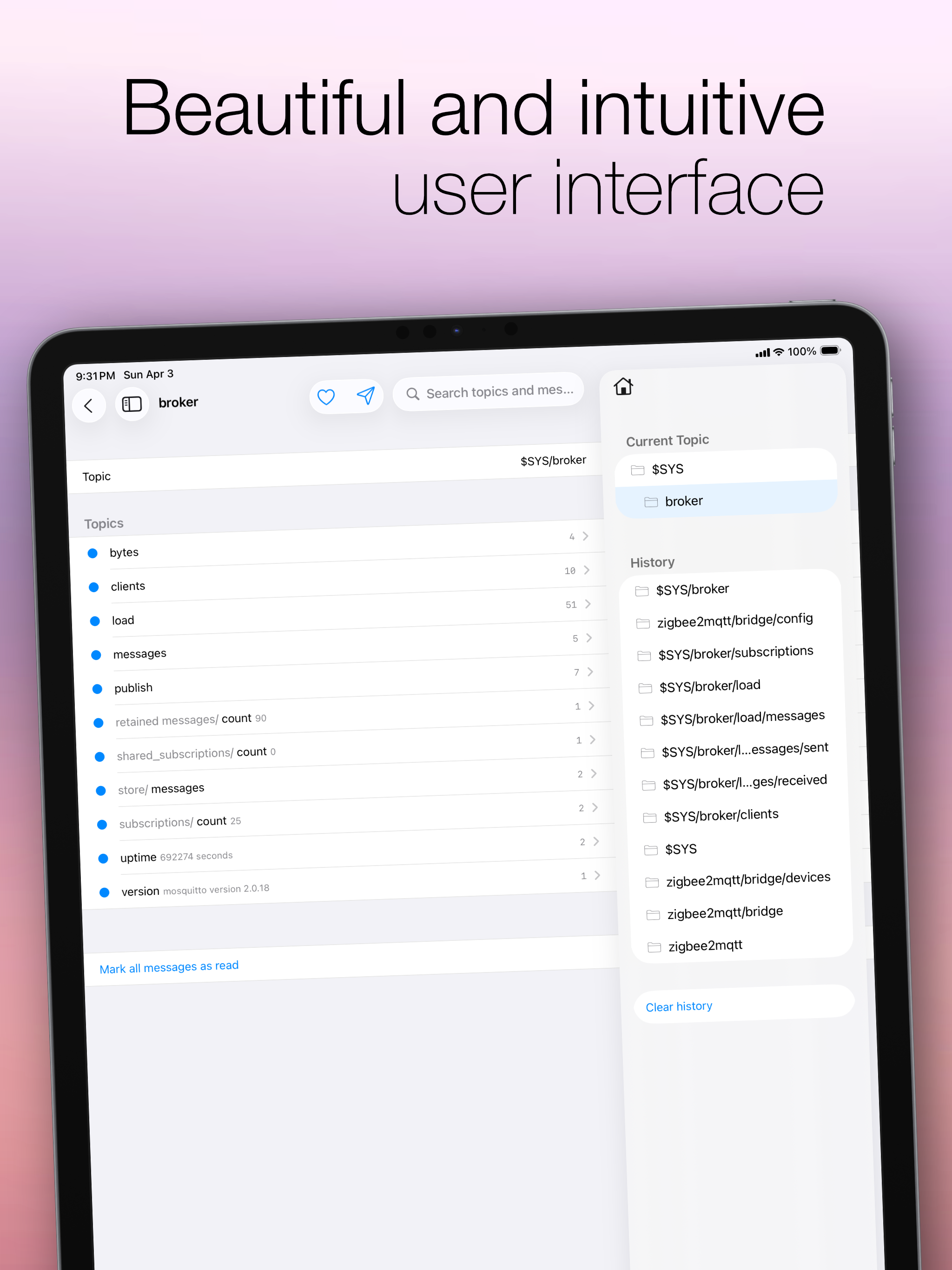Image resolution: width=952 pixels, height=1270 pixels.
Task: Click the blue unread dot beside publish
Action: 97,688
